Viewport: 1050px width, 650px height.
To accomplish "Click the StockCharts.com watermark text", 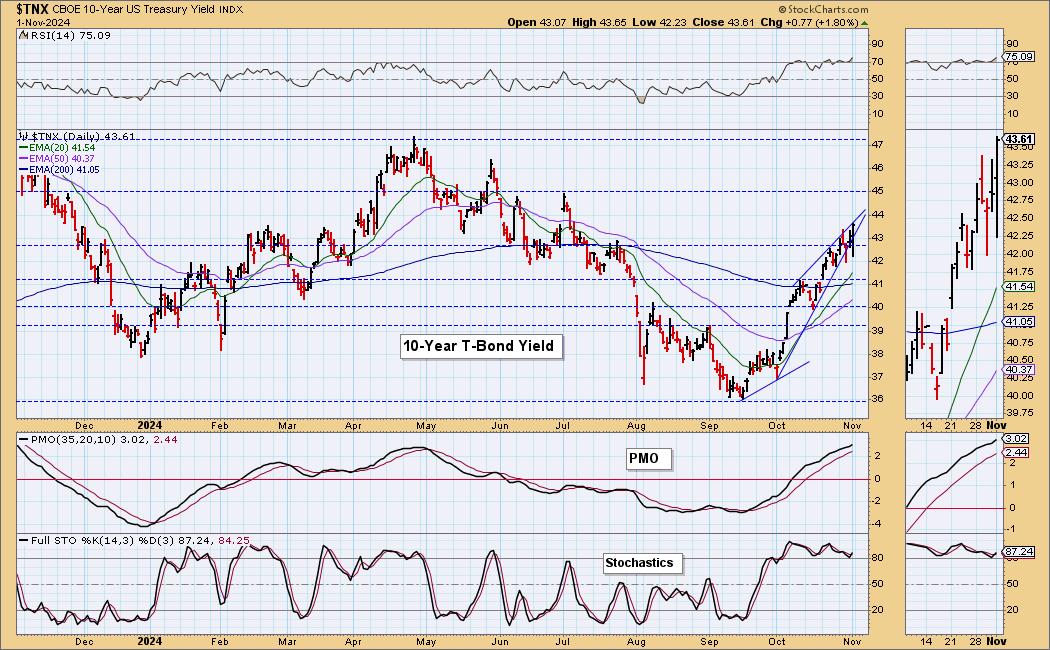I will [824, 9].
